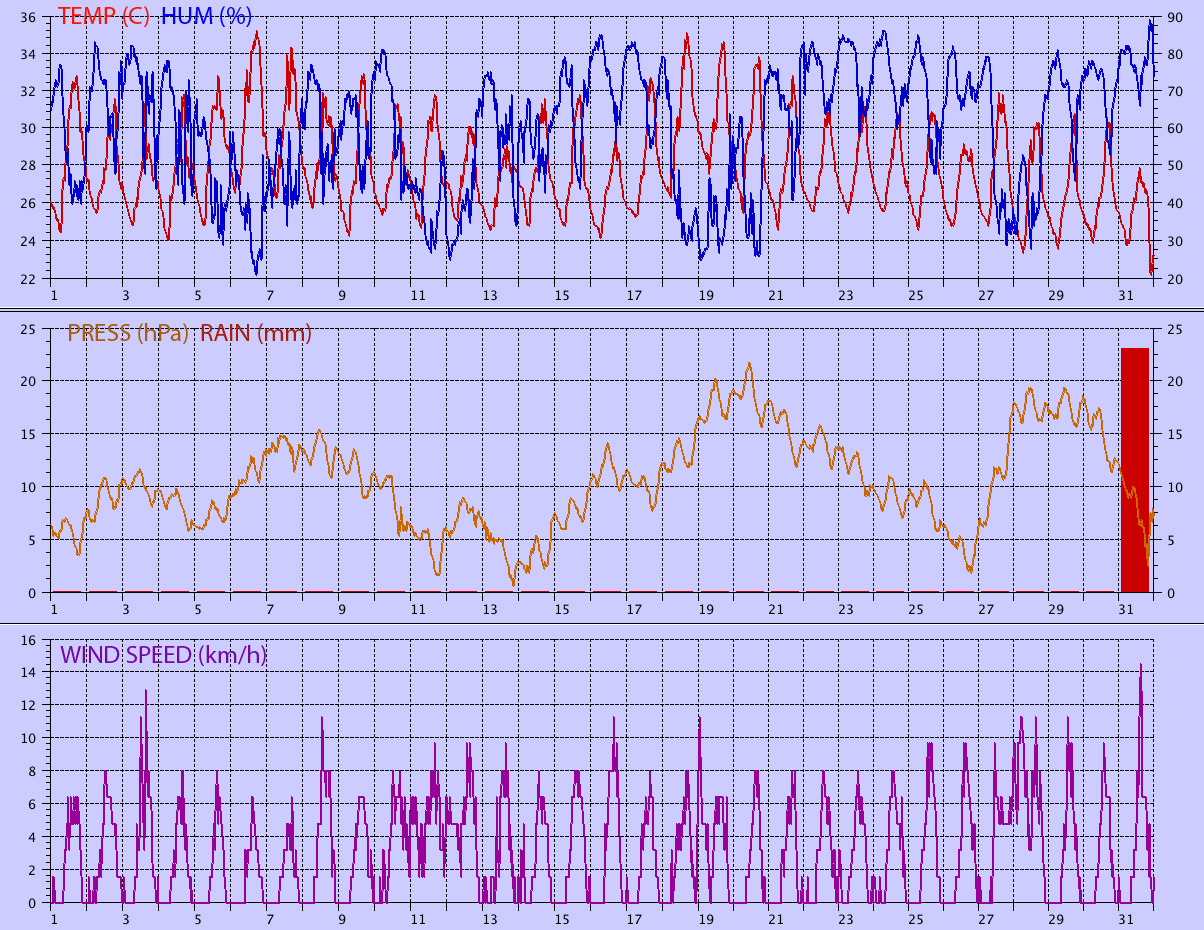This screenshot has height=930, width=1204.
Task: Click the orange PRESS (hPa) legend label
Action: pos(129,333)
